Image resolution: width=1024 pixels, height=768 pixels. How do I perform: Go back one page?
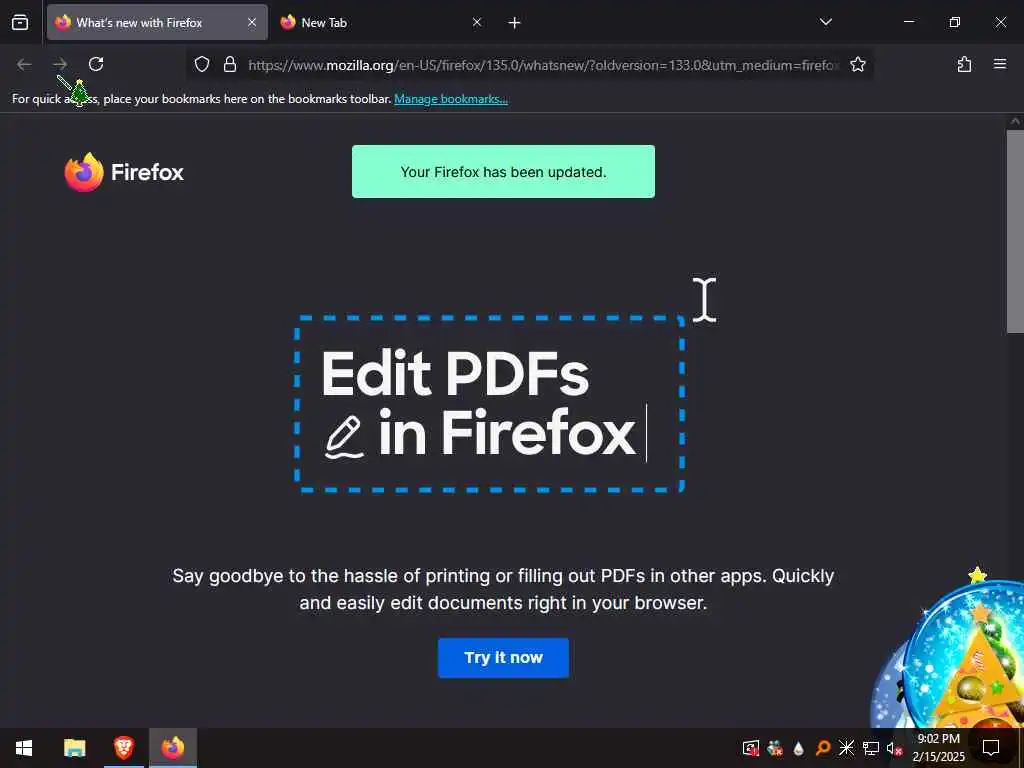[x=24, y=64]
